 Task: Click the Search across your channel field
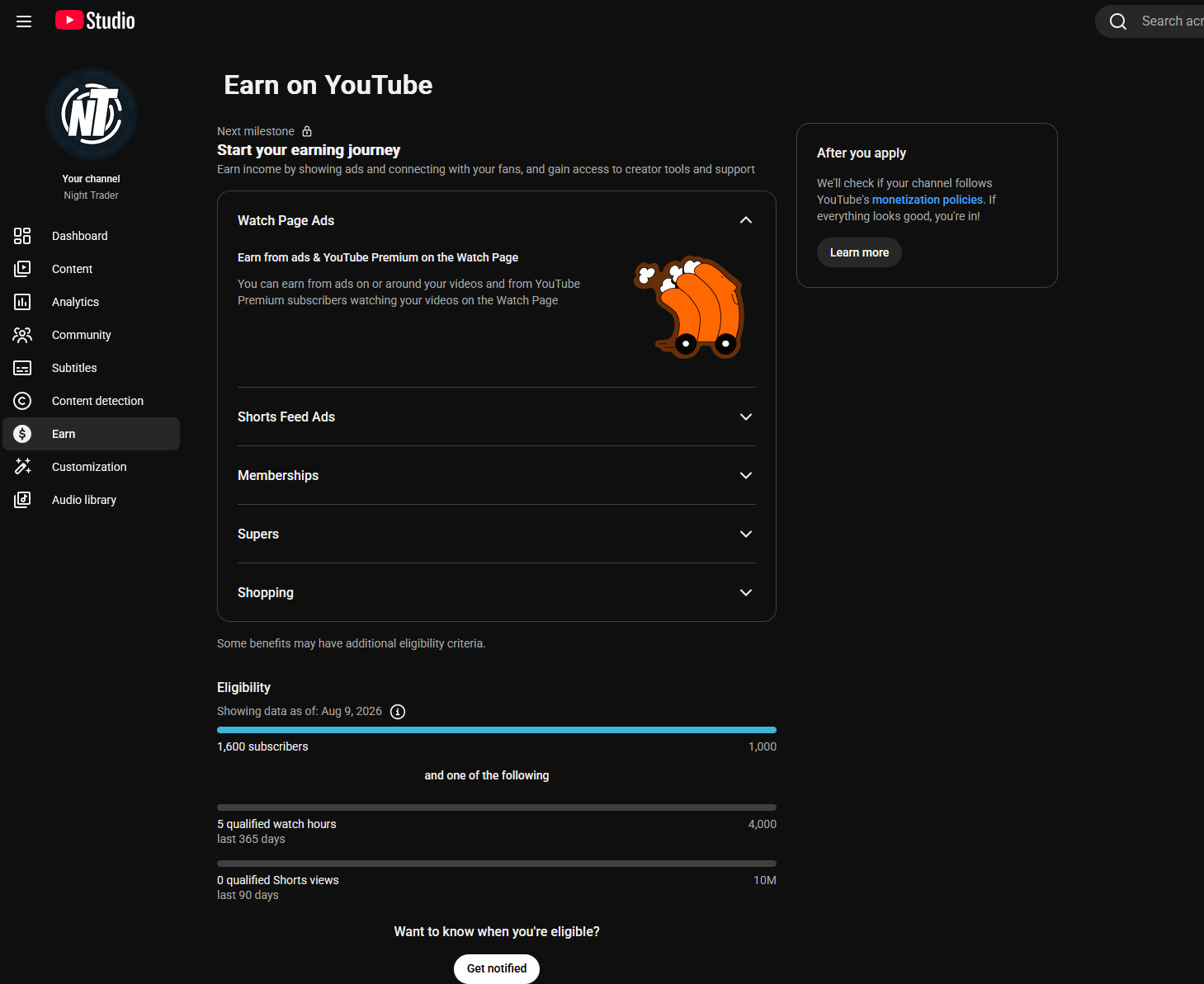coord(1150,21)
